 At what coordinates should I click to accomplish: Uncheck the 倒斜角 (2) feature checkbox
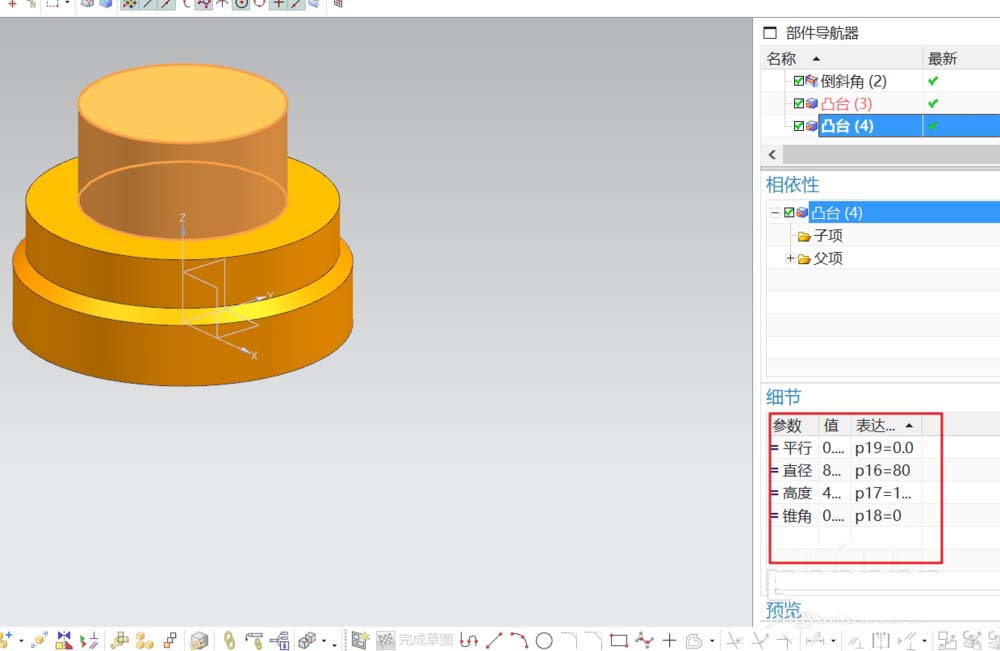799,82
